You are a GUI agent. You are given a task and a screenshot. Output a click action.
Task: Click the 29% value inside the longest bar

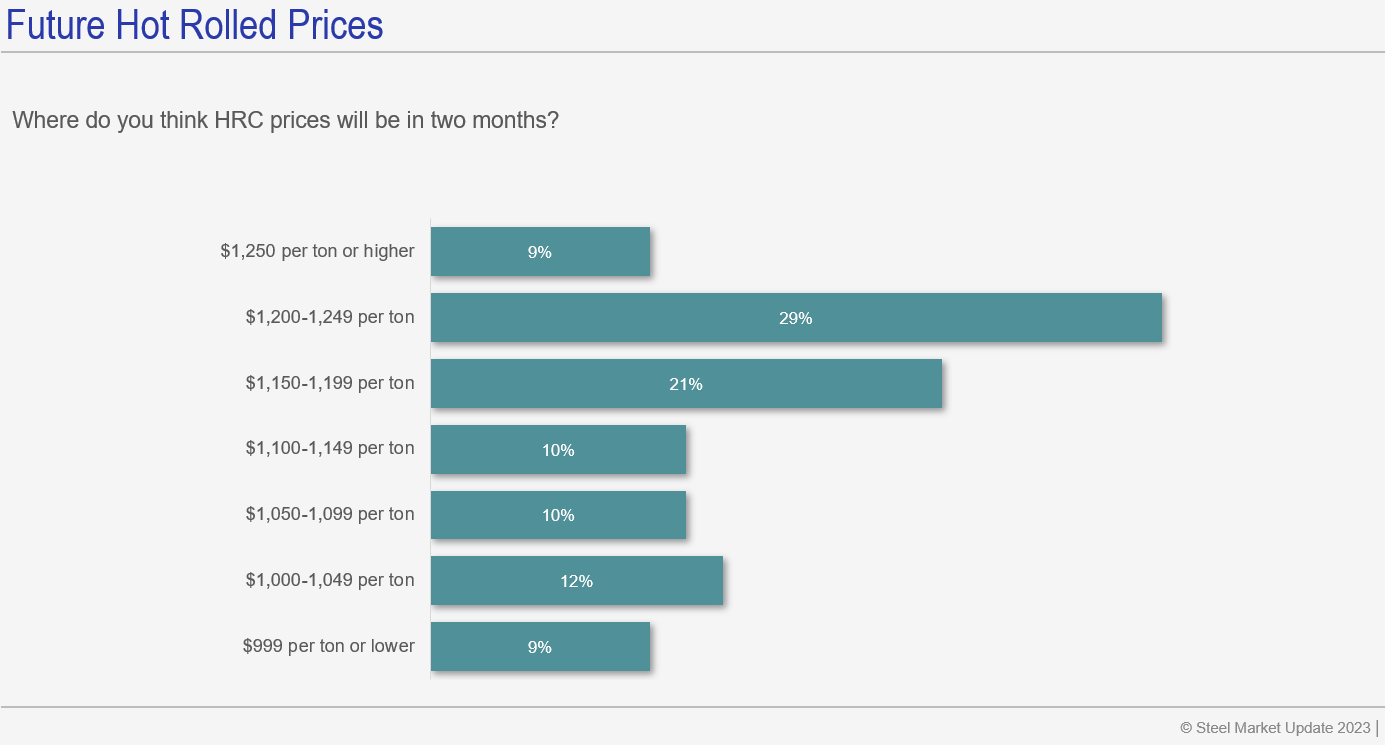tap(796, 318)
